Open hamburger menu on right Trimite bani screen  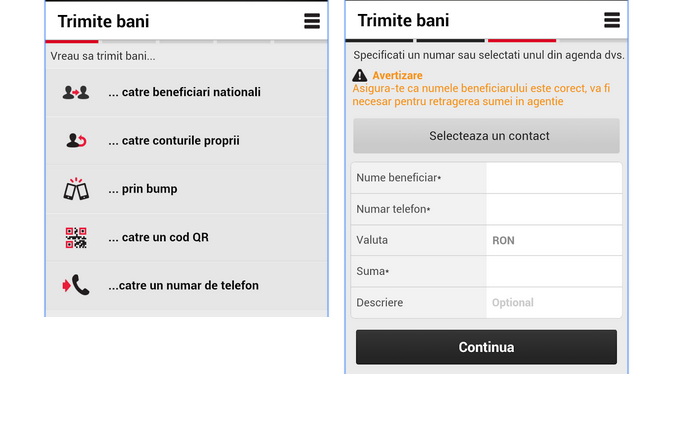pyautogui.click(x=612, y=20)
